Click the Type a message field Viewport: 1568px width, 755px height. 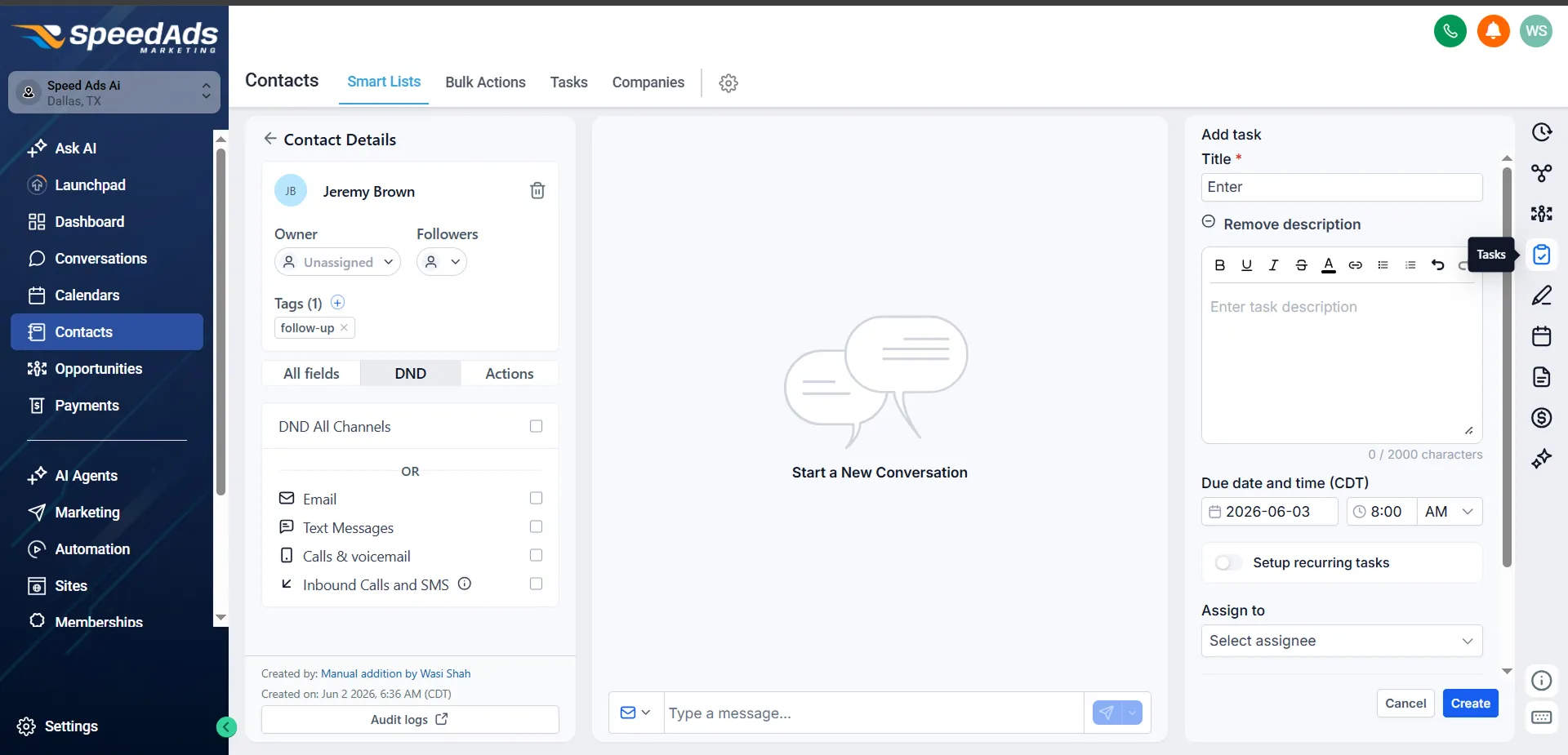point(874,713)
